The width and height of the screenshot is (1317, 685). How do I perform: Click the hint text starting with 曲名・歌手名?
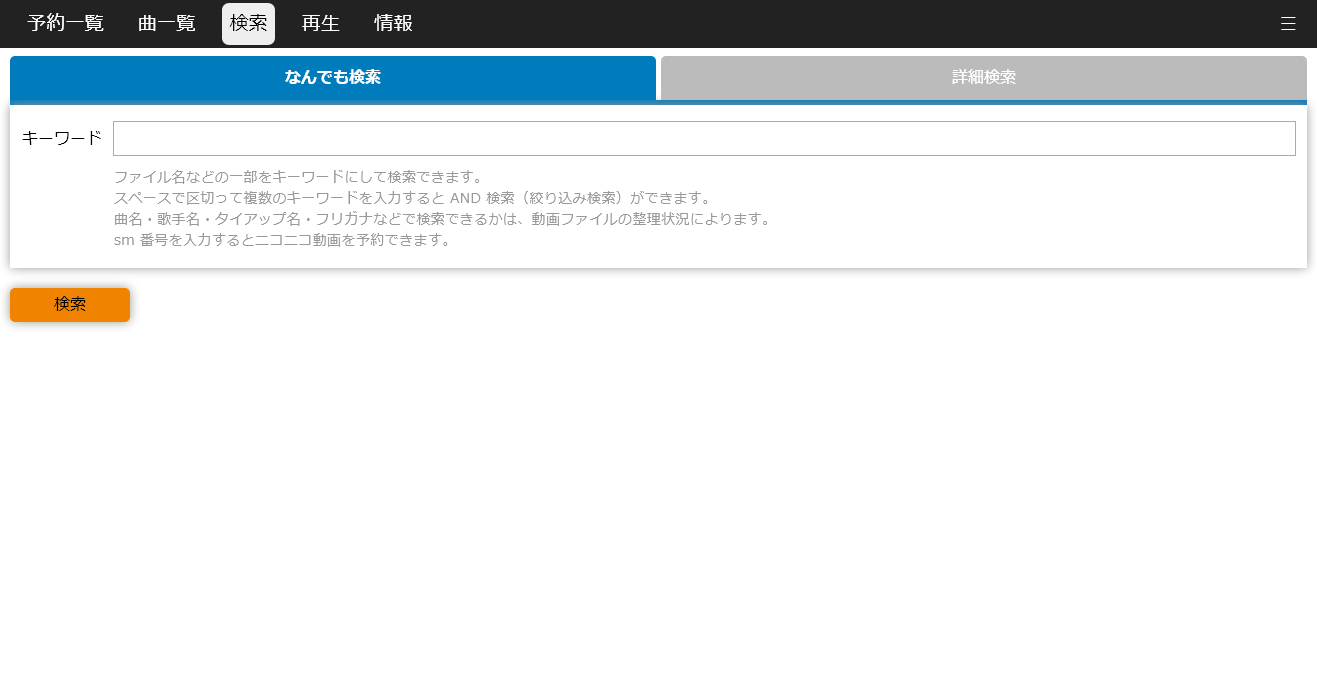pyautogui.click(x=445, y=219)
